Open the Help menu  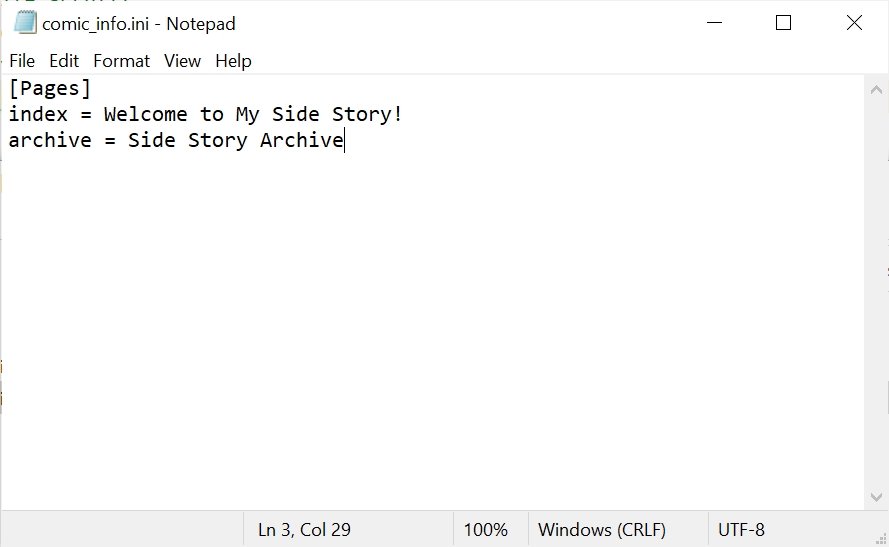[233, 61]
